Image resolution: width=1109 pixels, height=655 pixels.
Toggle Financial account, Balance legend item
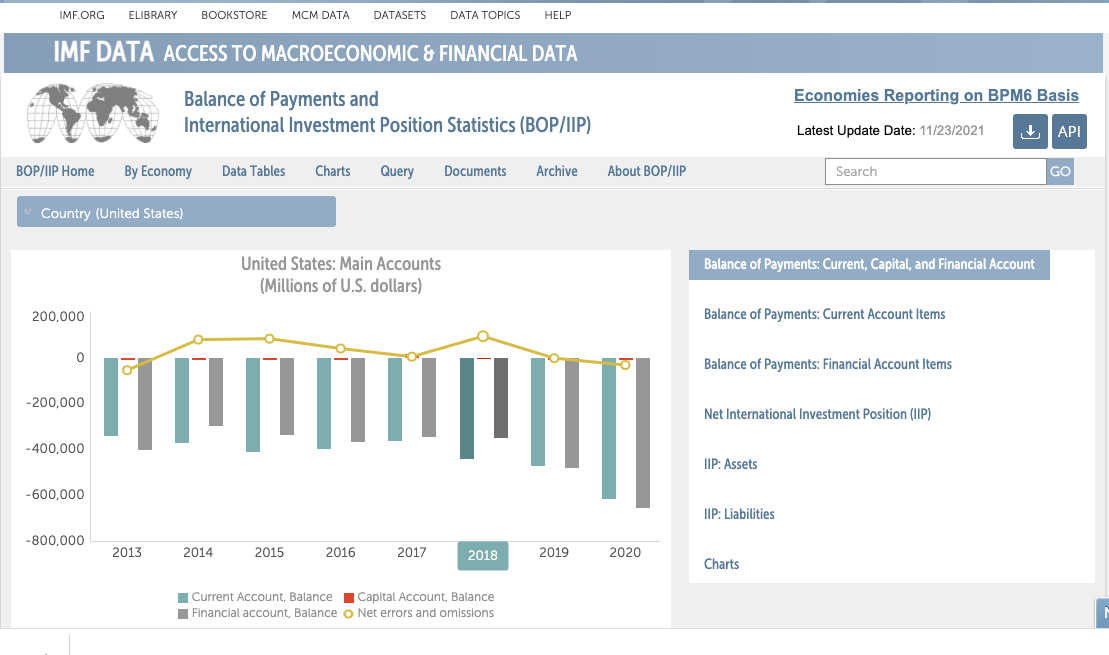pos(257,613)
